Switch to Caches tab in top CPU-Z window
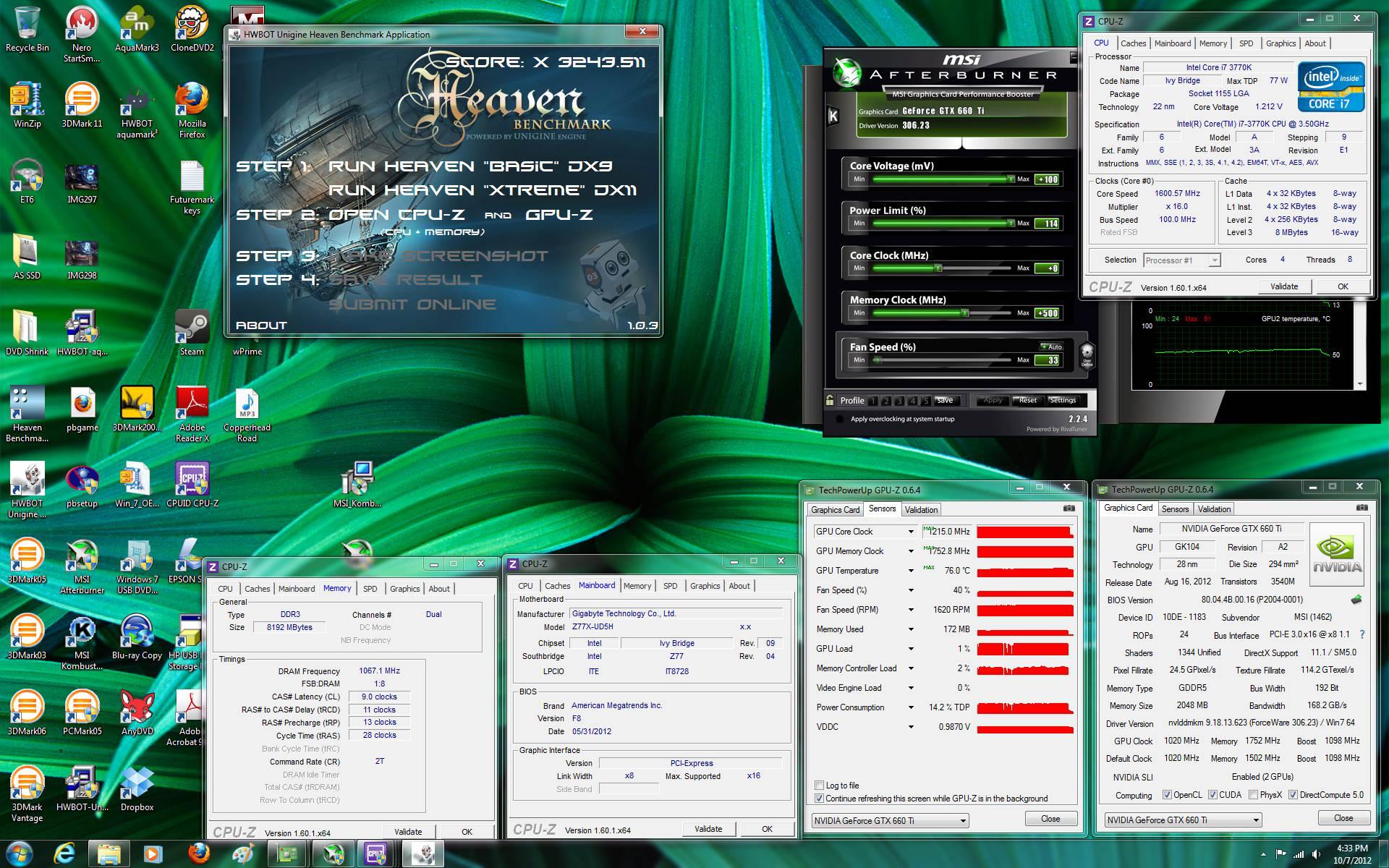The width and height of the screenshot is (1389, 868). click(x=1133, y=43)
